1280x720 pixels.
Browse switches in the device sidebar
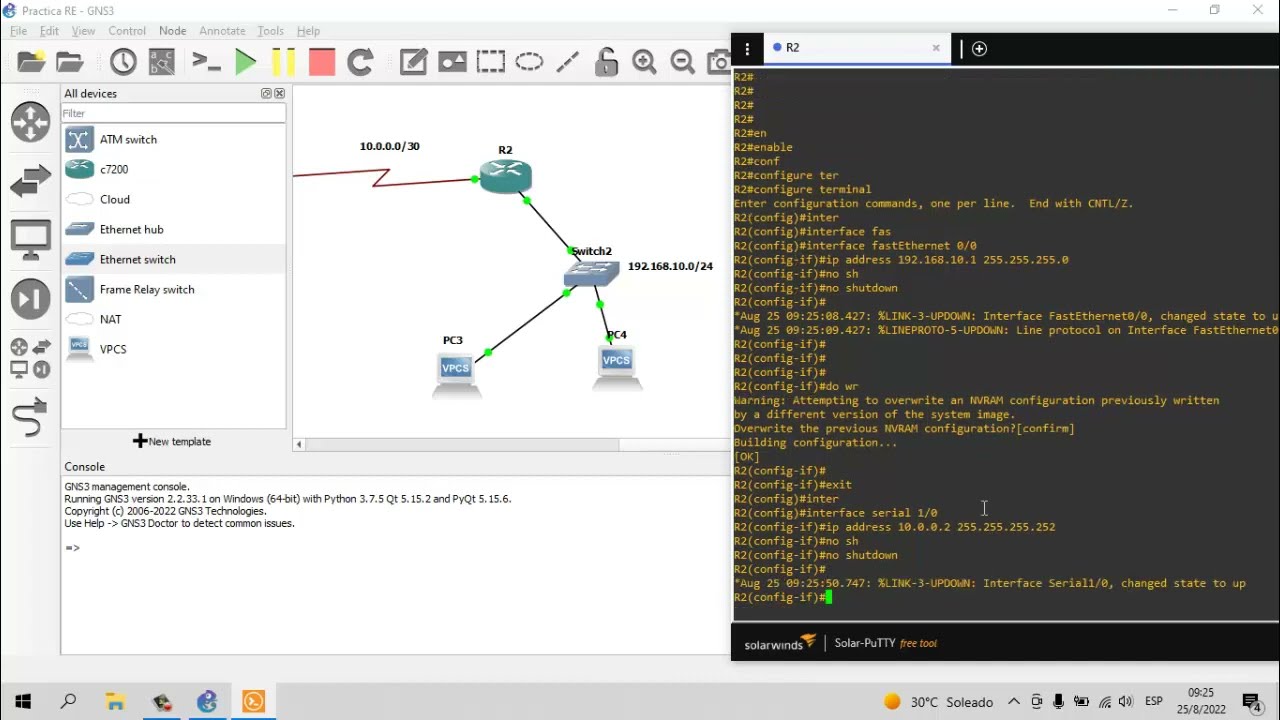click(30, 181)
